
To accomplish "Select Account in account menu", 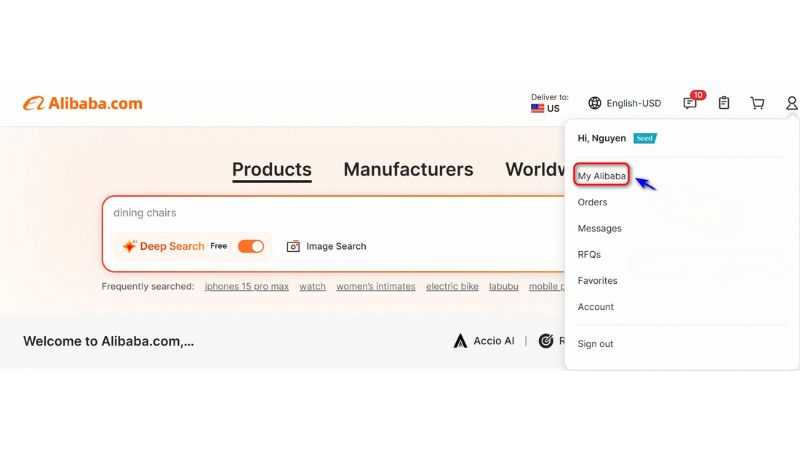I will (x=595, y=307).
